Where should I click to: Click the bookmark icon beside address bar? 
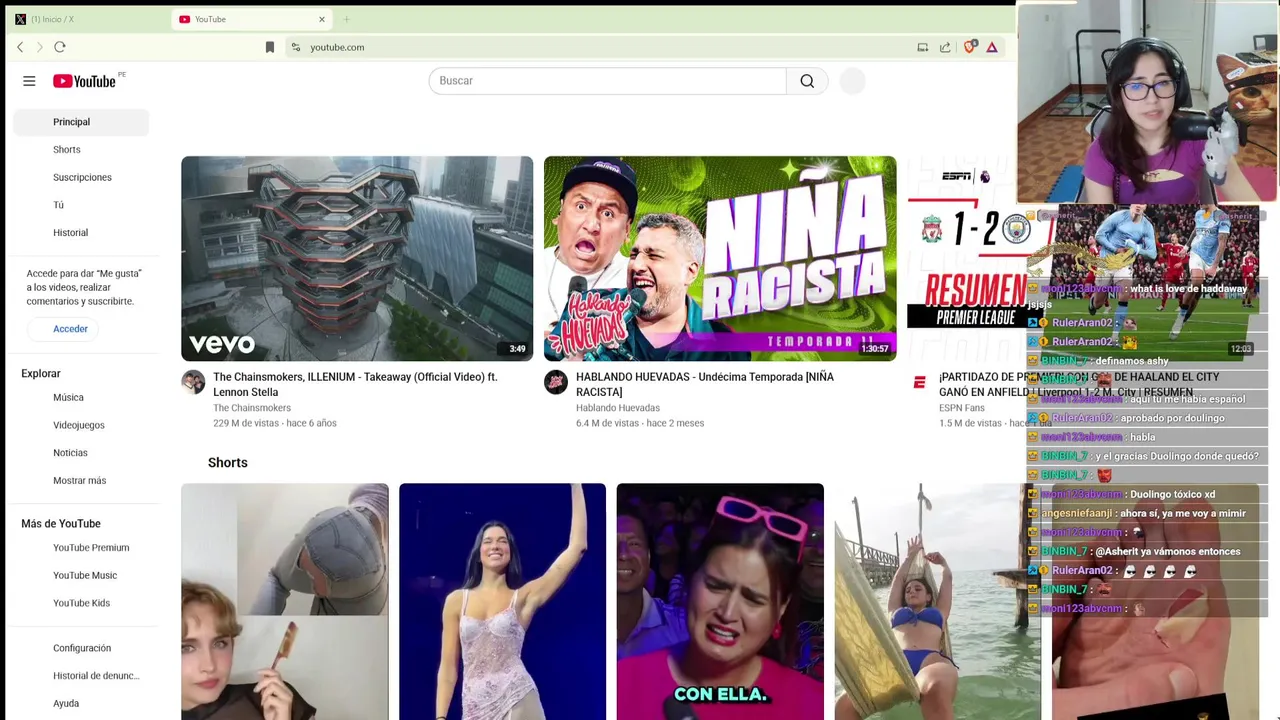coord(270,47)
